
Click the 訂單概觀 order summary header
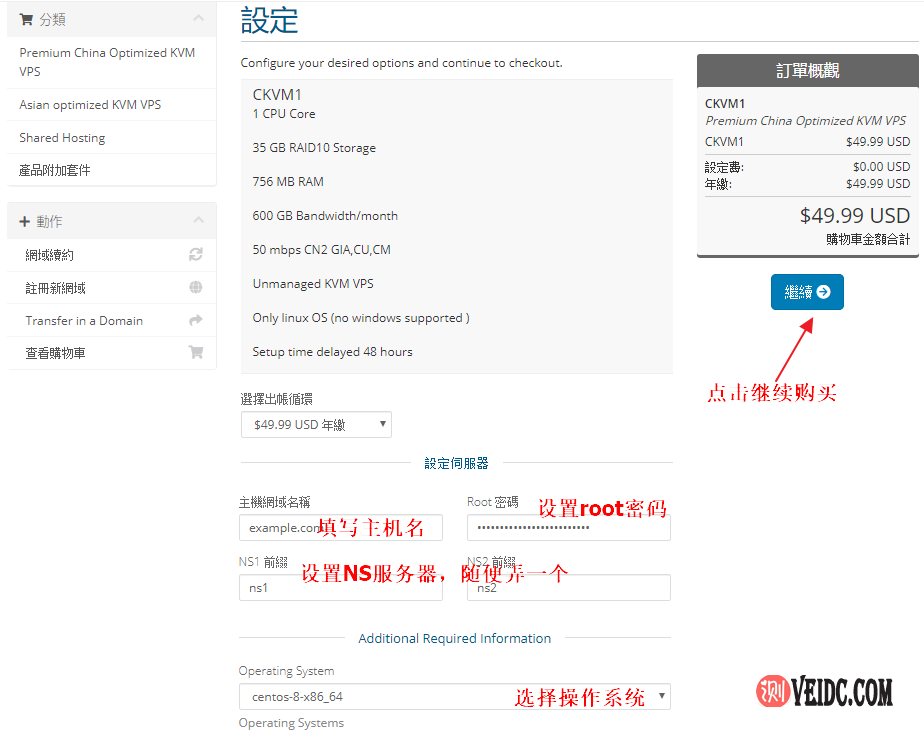[808, 71]
